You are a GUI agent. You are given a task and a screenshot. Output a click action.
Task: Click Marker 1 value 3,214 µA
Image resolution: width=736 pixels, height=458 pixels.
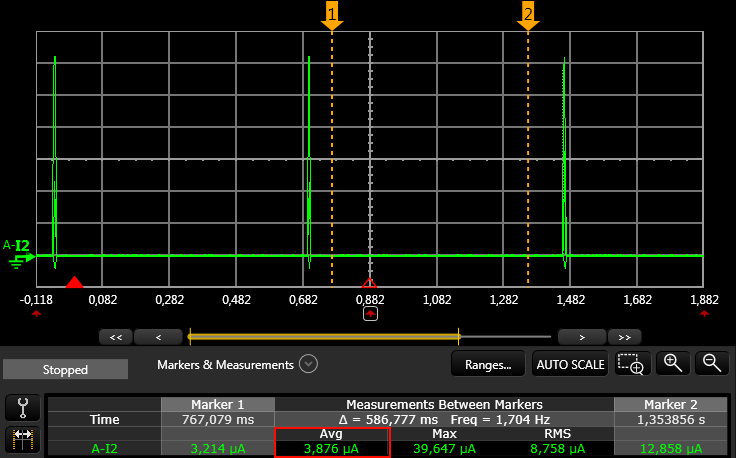218,449
